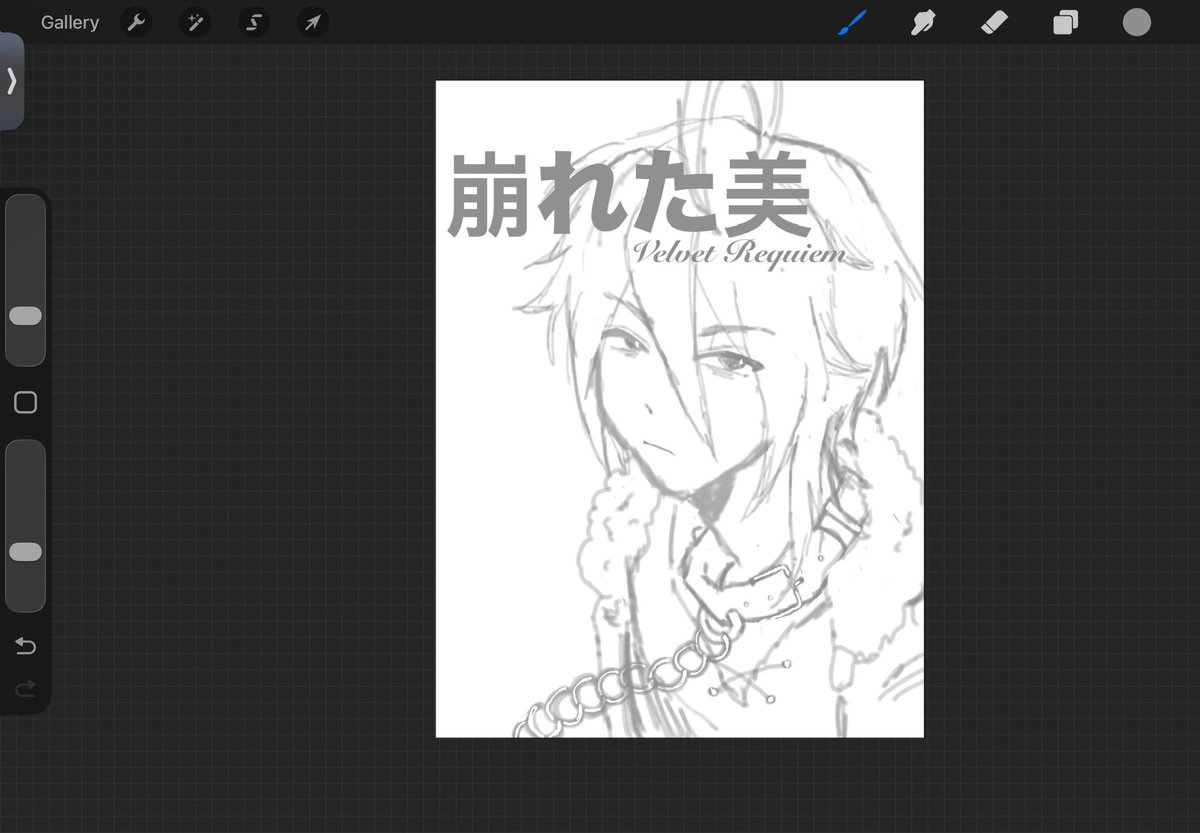Screen dimensions: 1200x833
Task: Switch to the Smudge tool
Action: (922, 22)
